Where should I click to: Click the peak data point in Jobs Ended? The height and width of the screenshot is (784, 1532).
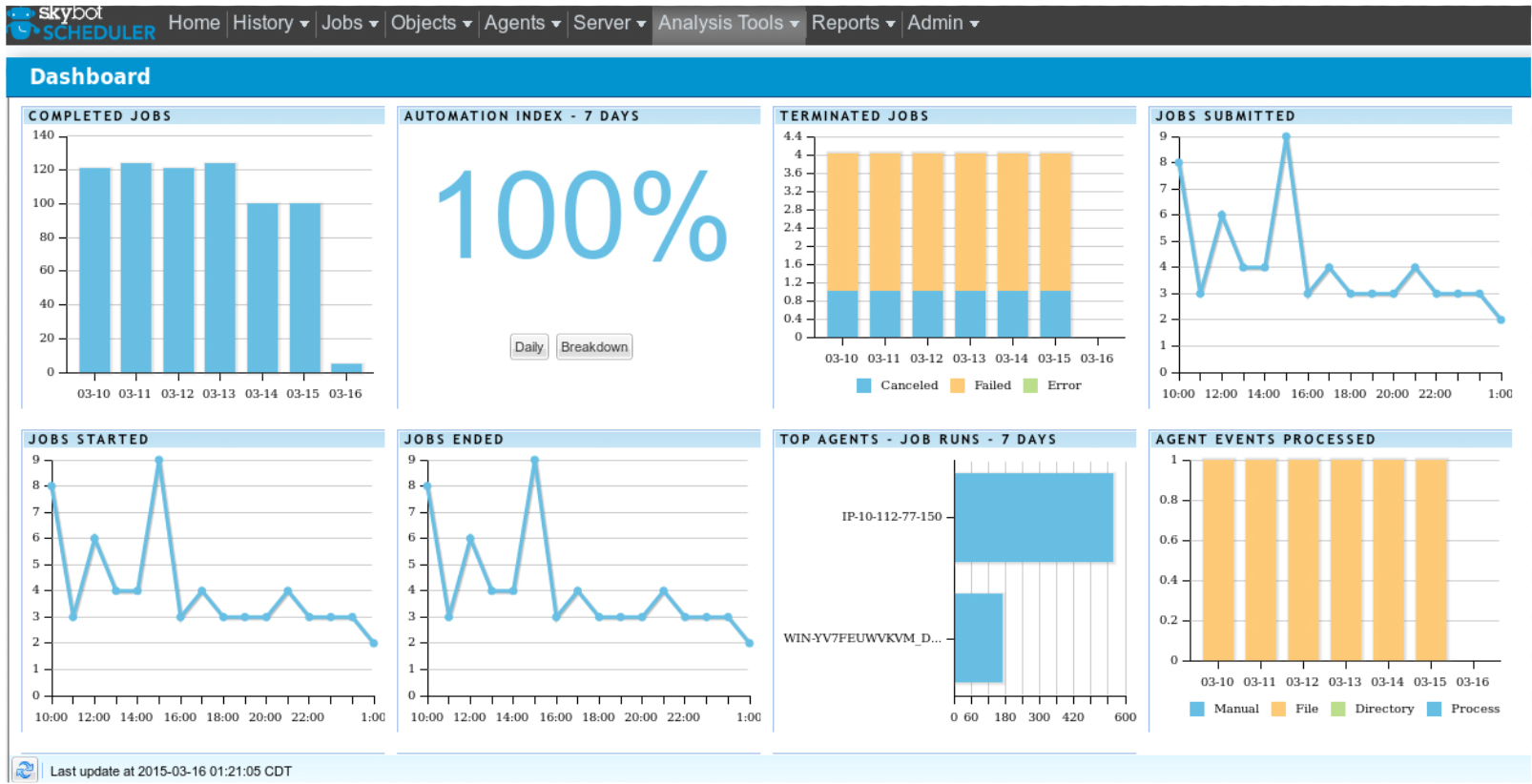click(x=534, y=460)
